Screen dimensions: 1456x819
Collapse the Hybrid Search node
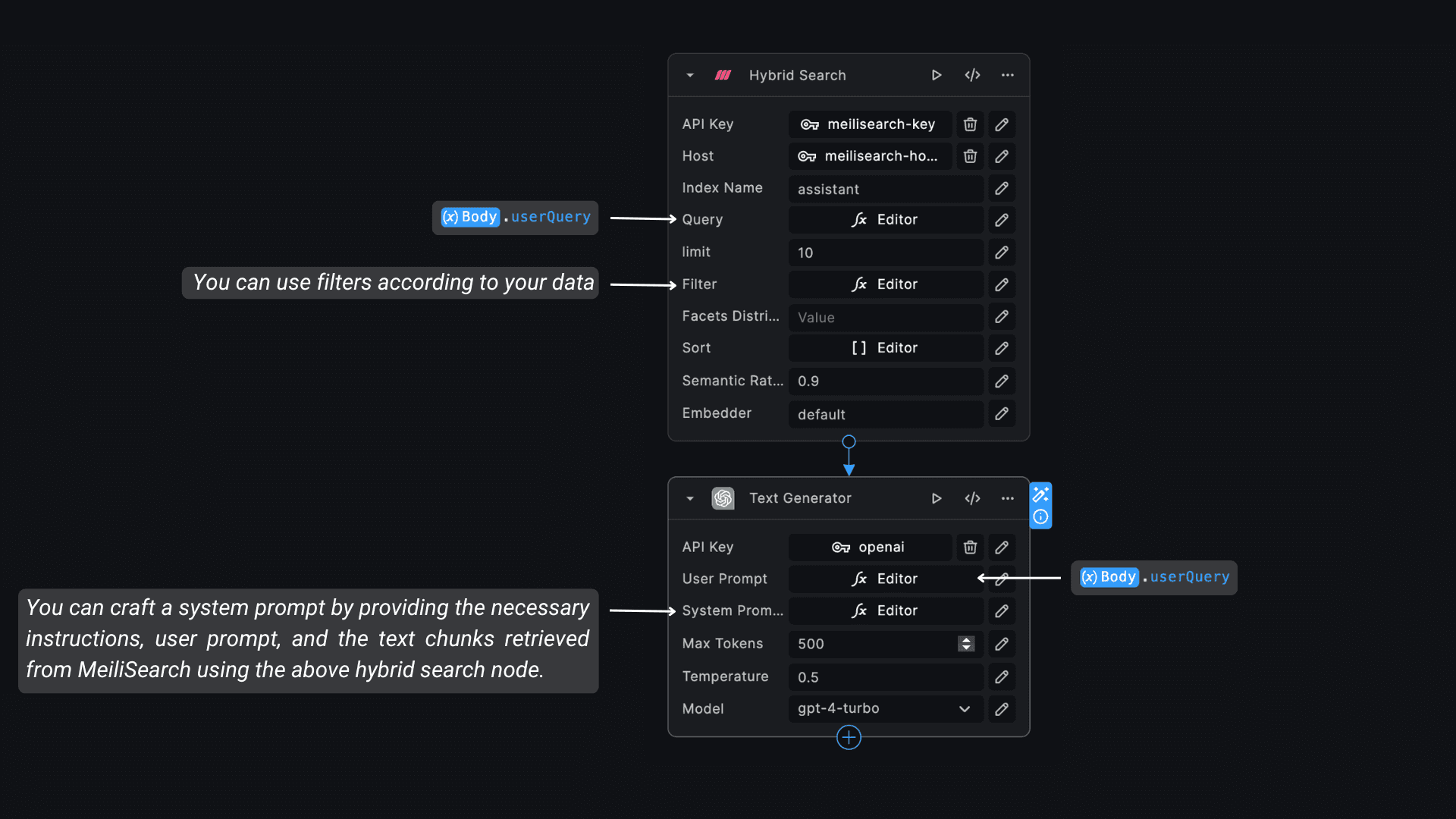tap(690, 75)
